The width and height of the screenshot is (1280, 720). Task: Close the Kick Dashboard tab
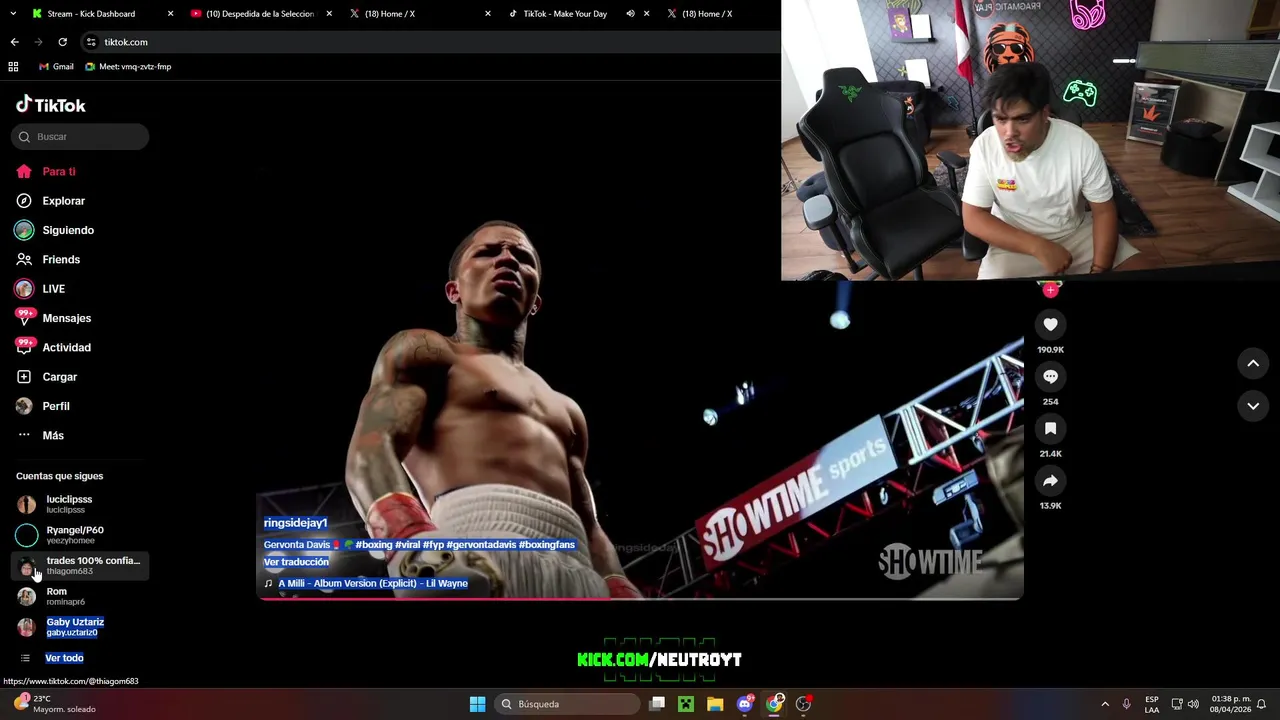coord(170,14)
